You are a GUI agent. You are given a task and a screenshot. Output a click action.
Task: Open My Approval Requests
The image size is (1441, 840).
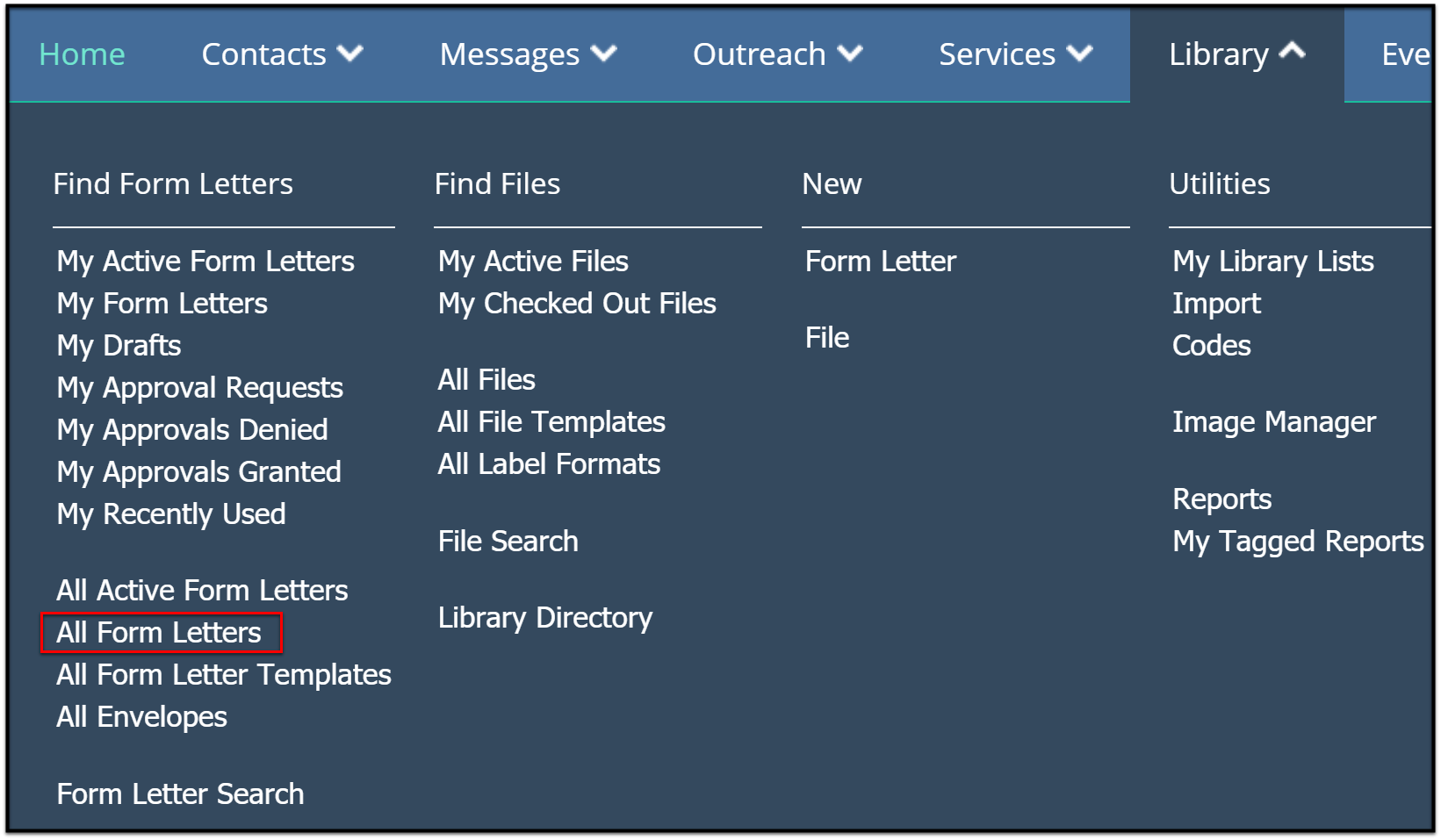(x=199, y=388)
